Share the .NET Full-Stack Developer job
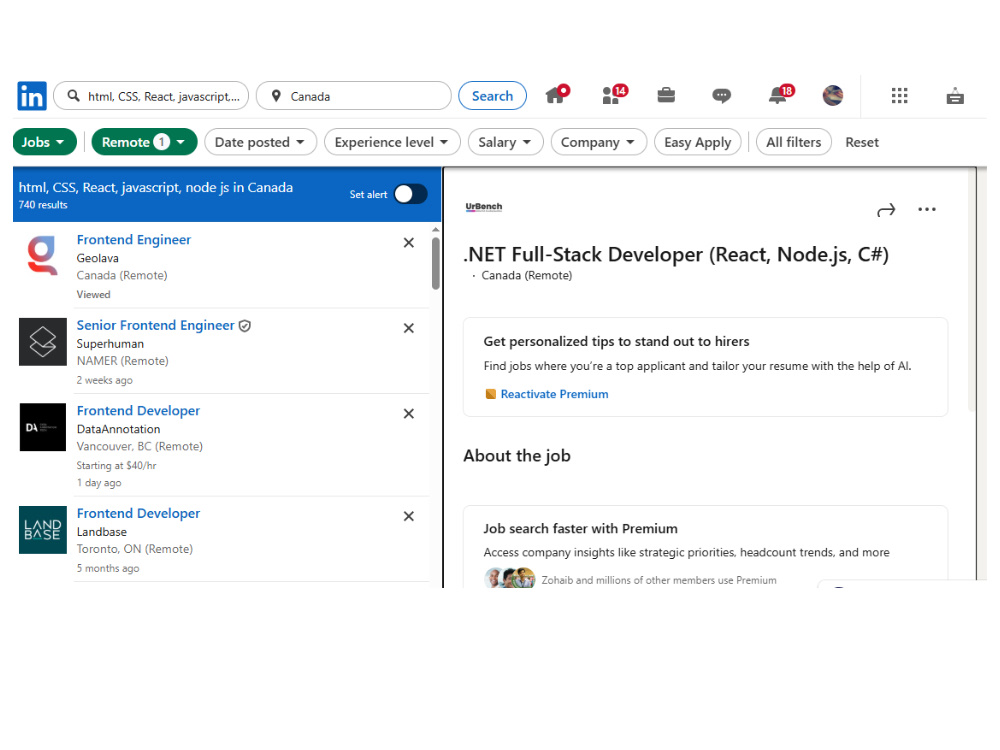The width and height of the screenshot is (1000, 750). click(x=886, y=210)
